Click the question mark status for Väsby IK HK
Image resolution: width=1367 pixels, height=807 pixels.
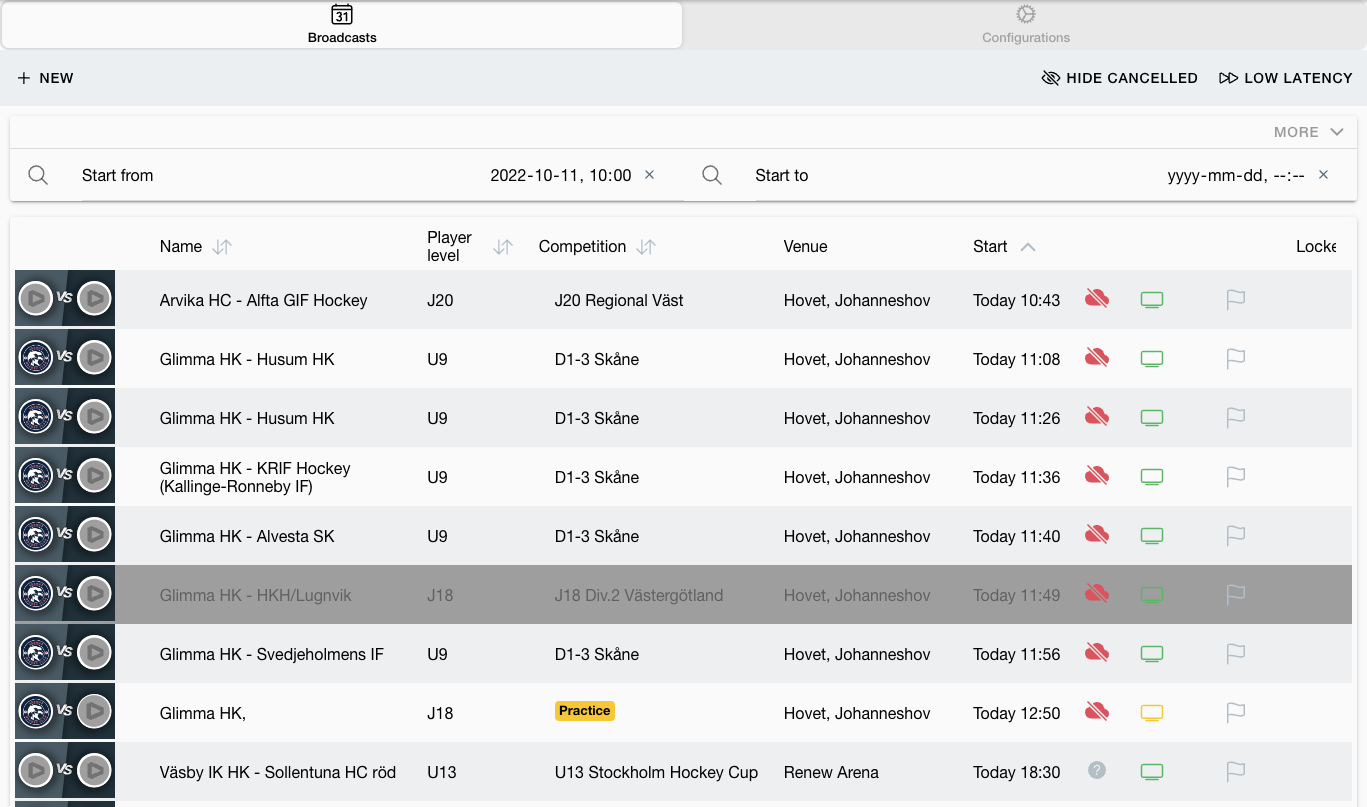pyautogui.click(x=1097, y=770)
